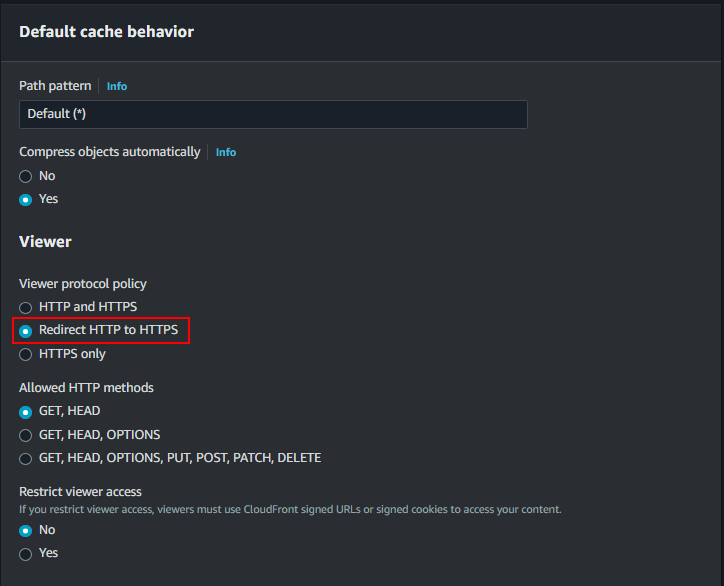
Task: Open Info link next to Compress objects automatically
Action: [226, 152]
